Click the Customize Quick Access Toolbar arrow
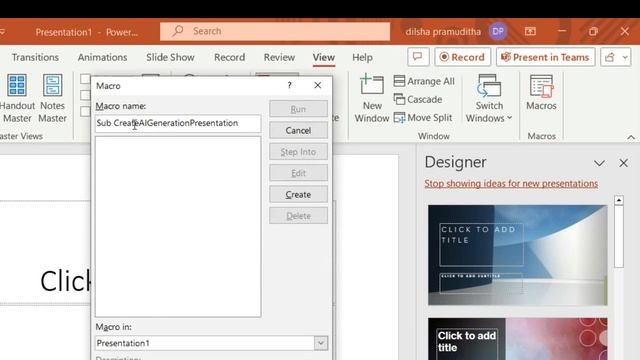Screen dimensions: 640x360 coord(3,31)
